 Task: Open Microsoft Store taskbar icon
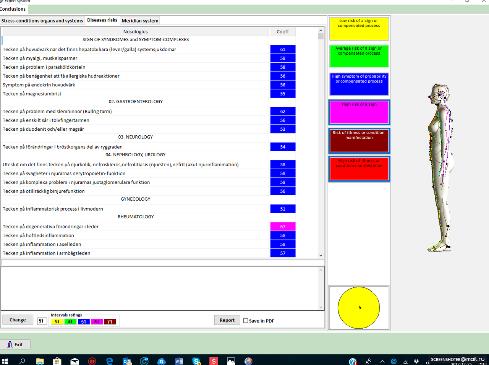pyautogui.click(x=57, y=361)
